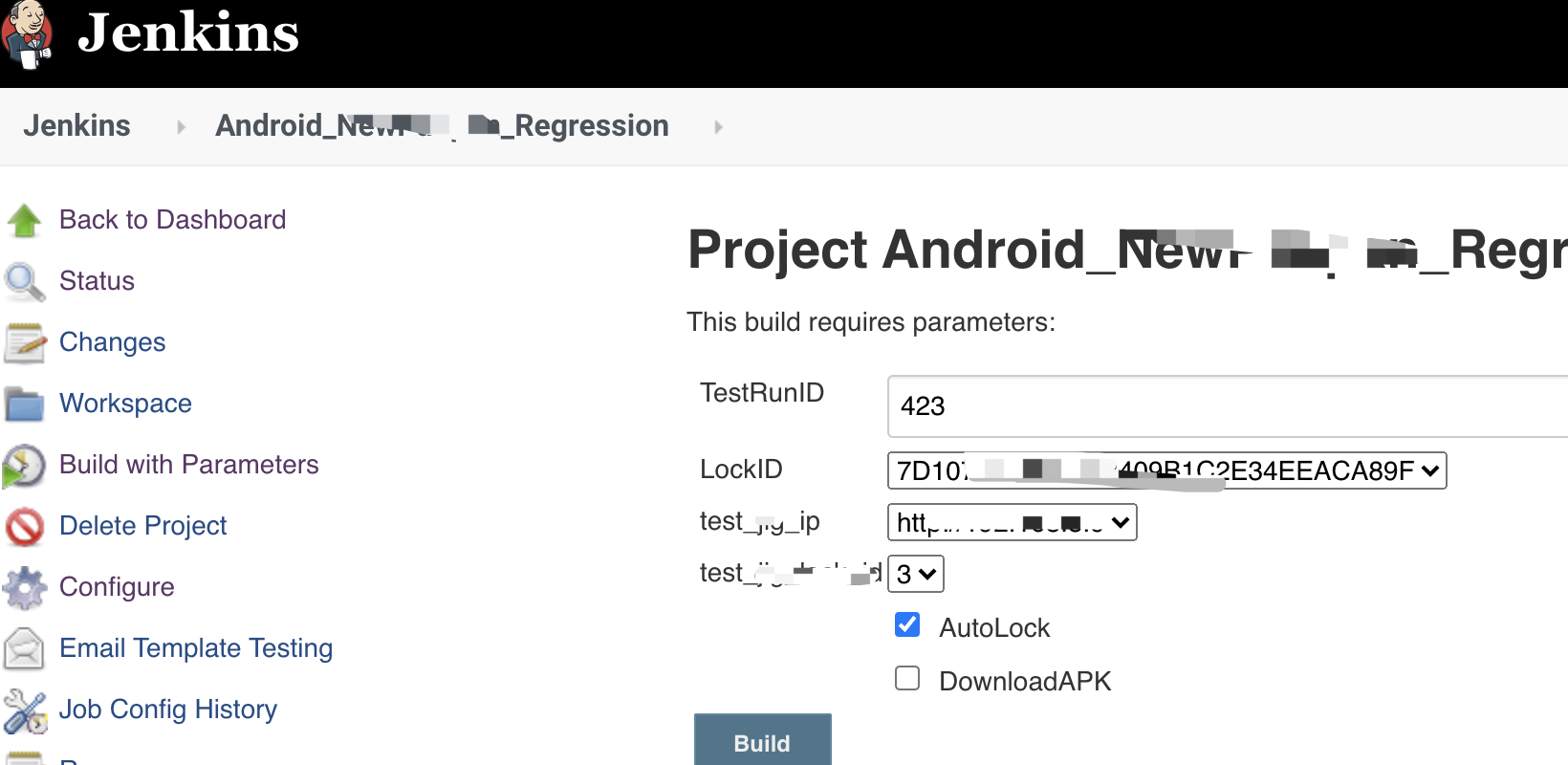Open the LockID dropdown

click(1166, 470)
